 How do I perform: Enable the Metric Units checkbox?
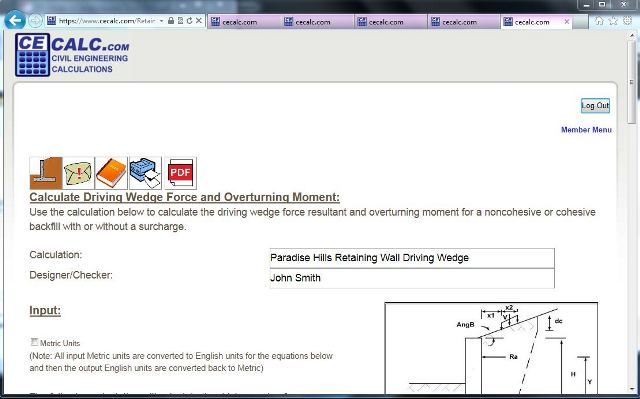click(34, 342)
